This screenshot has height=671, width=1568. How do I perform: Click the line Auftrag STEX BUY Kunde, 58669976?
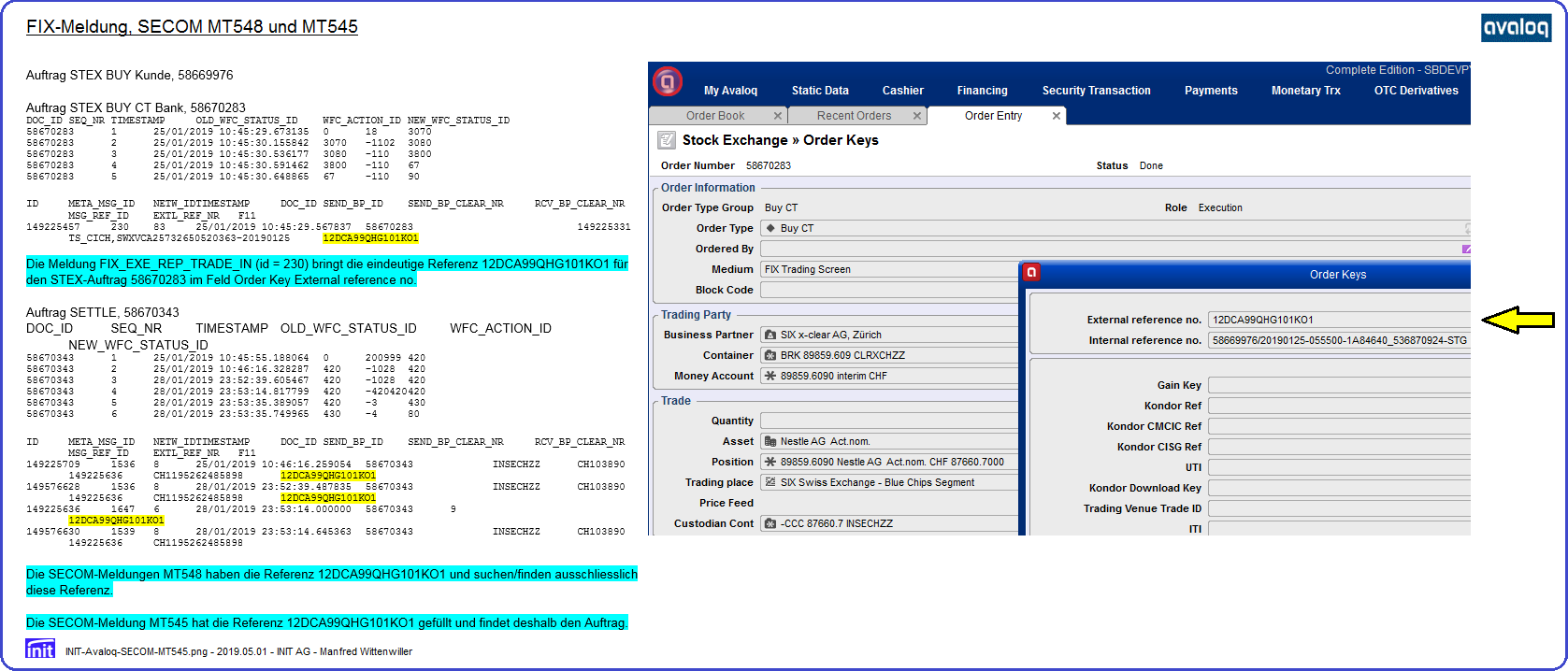(x=129, y=75)
